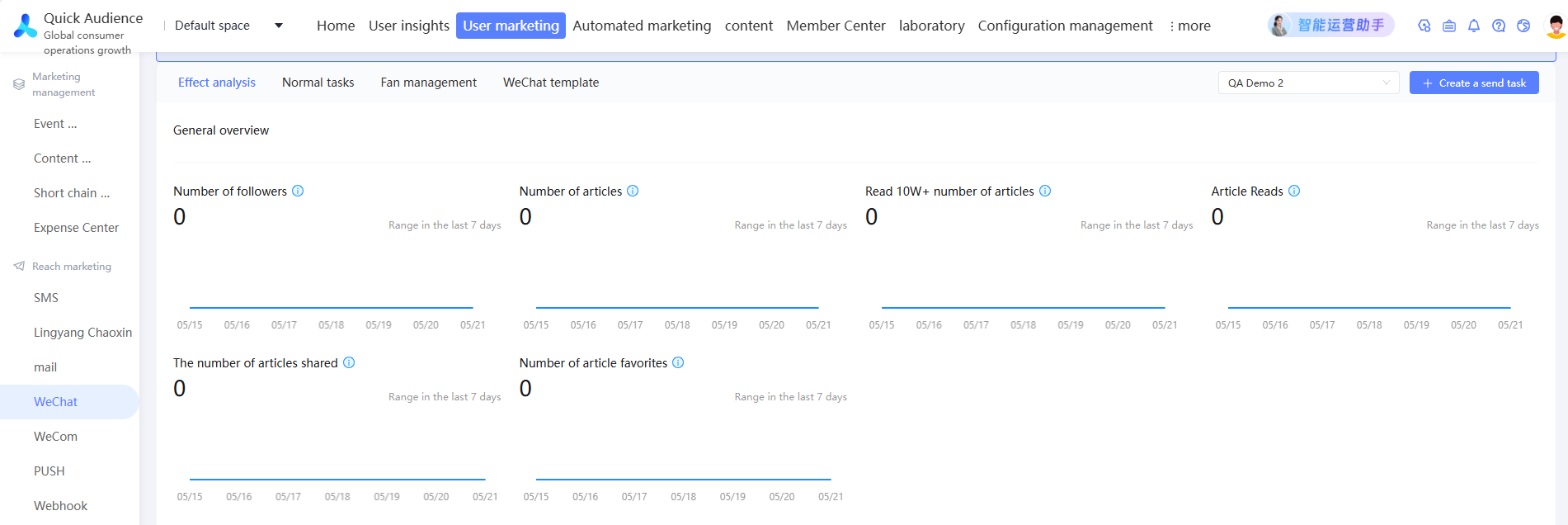Click info icon beside Number of articles
1568x525 pixels.
coord(633,191)
